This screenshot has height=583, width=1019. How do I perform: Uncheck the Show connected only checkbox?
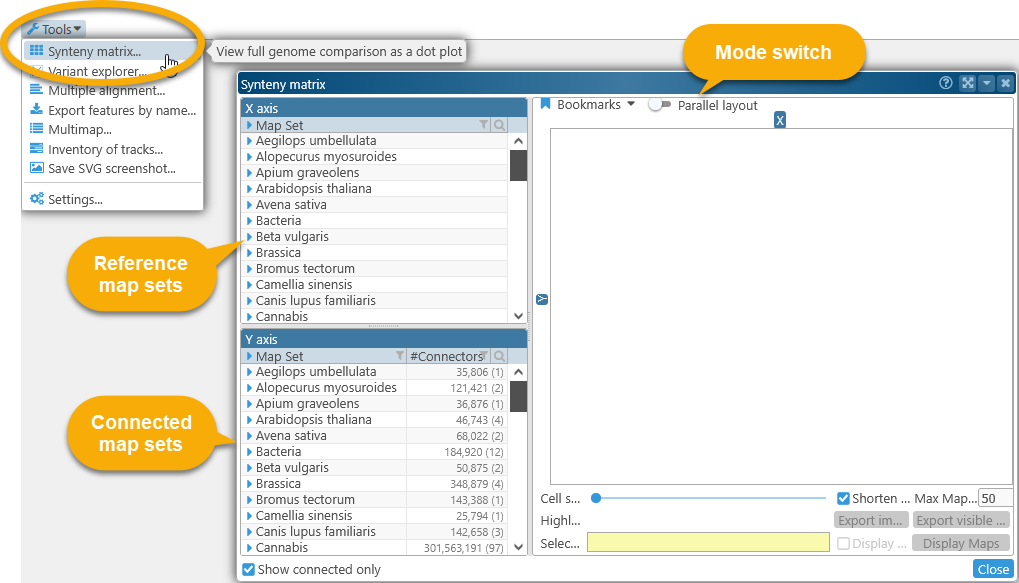[x=249, y=570]
